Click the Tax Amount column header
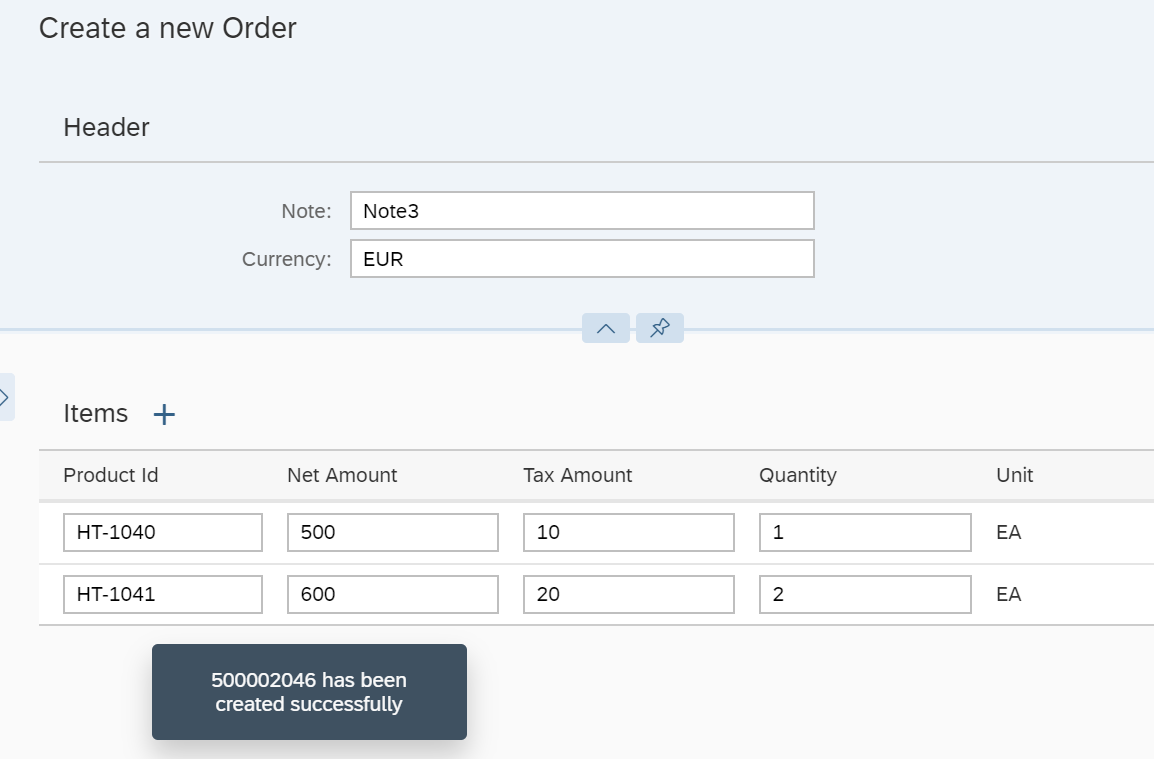Viewport: 1154px width, 759px height. (x=578, y=475)
